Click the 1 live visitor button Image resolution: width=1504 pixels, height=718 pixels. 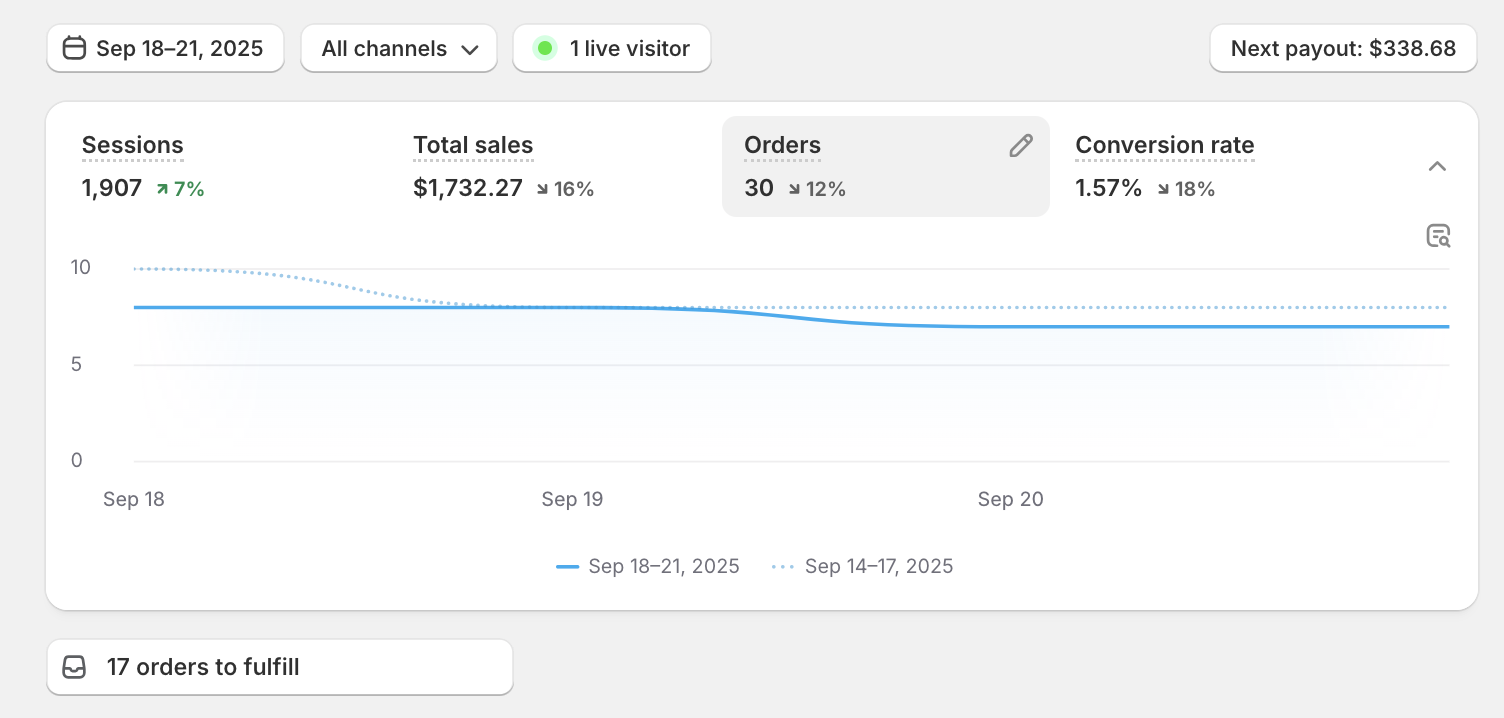tap(612, 48)
